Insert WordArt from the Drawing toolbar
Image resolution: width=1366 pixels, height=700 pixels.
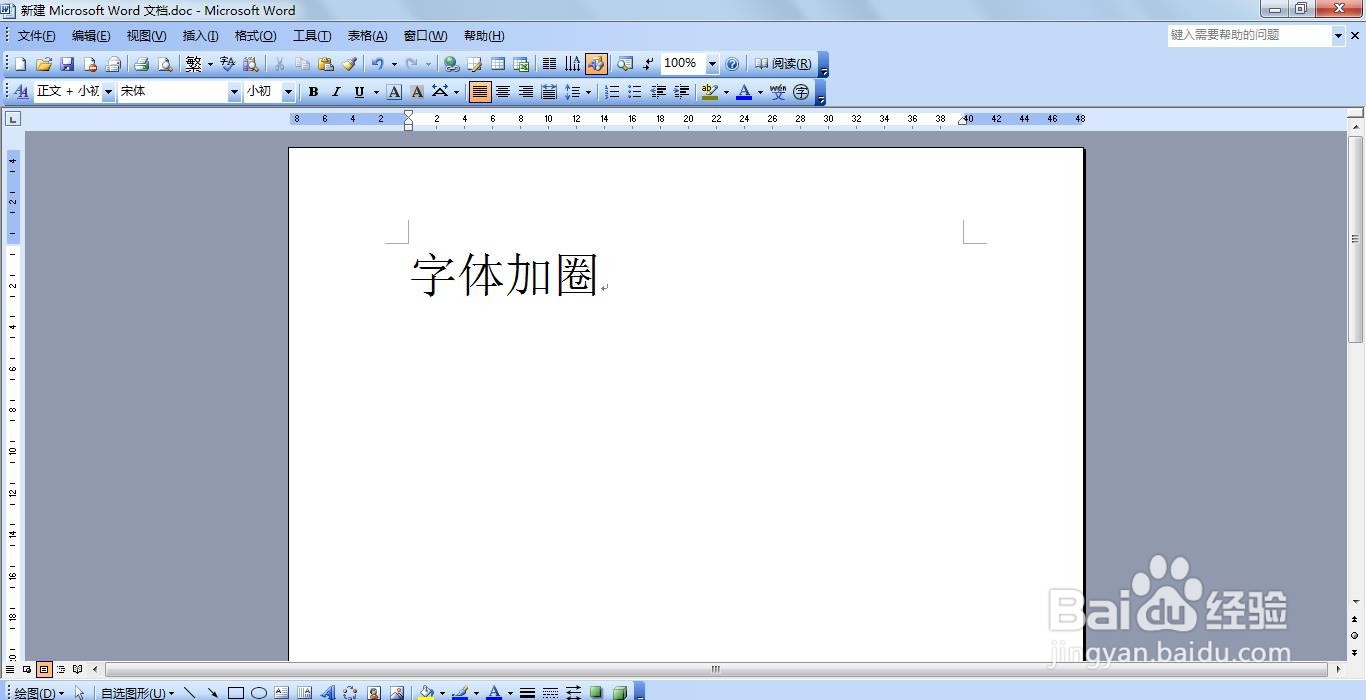328,691
